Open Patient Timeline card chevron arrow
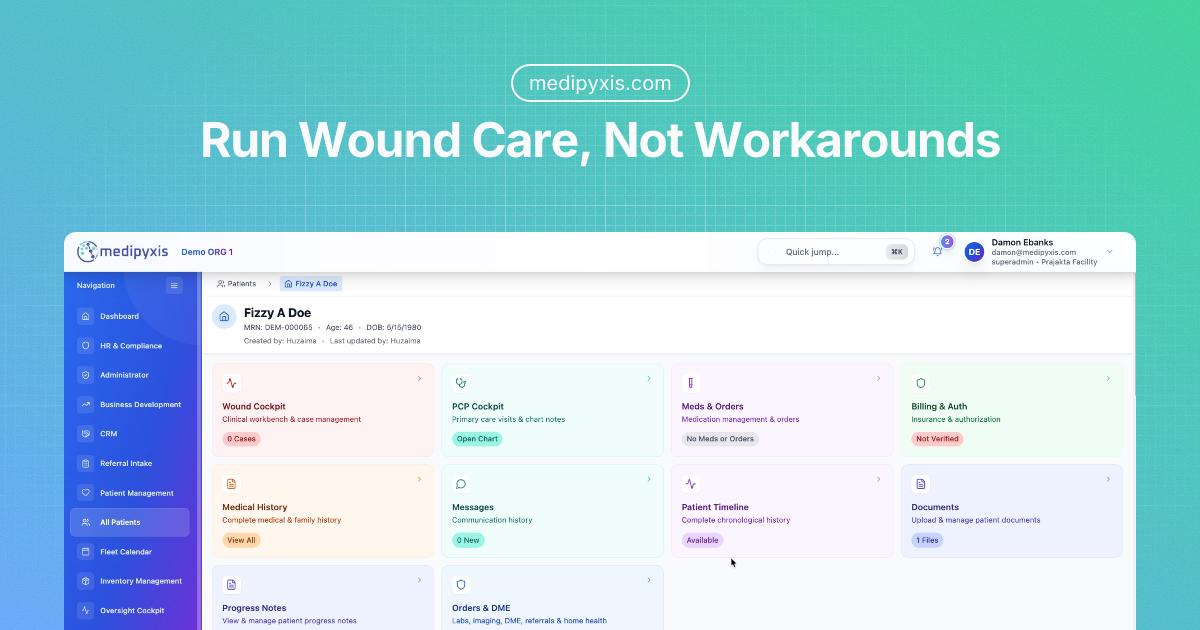This screenshot has height=630, width=1200. coord(879,480)
